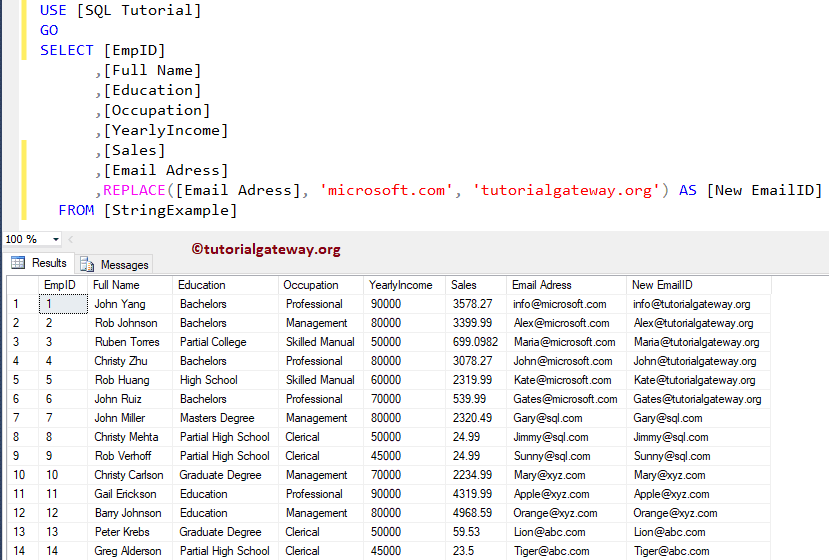This screenshot has height=560, width=829.
Task: Click sales value 59.53
Action: (x=476, y=533)
